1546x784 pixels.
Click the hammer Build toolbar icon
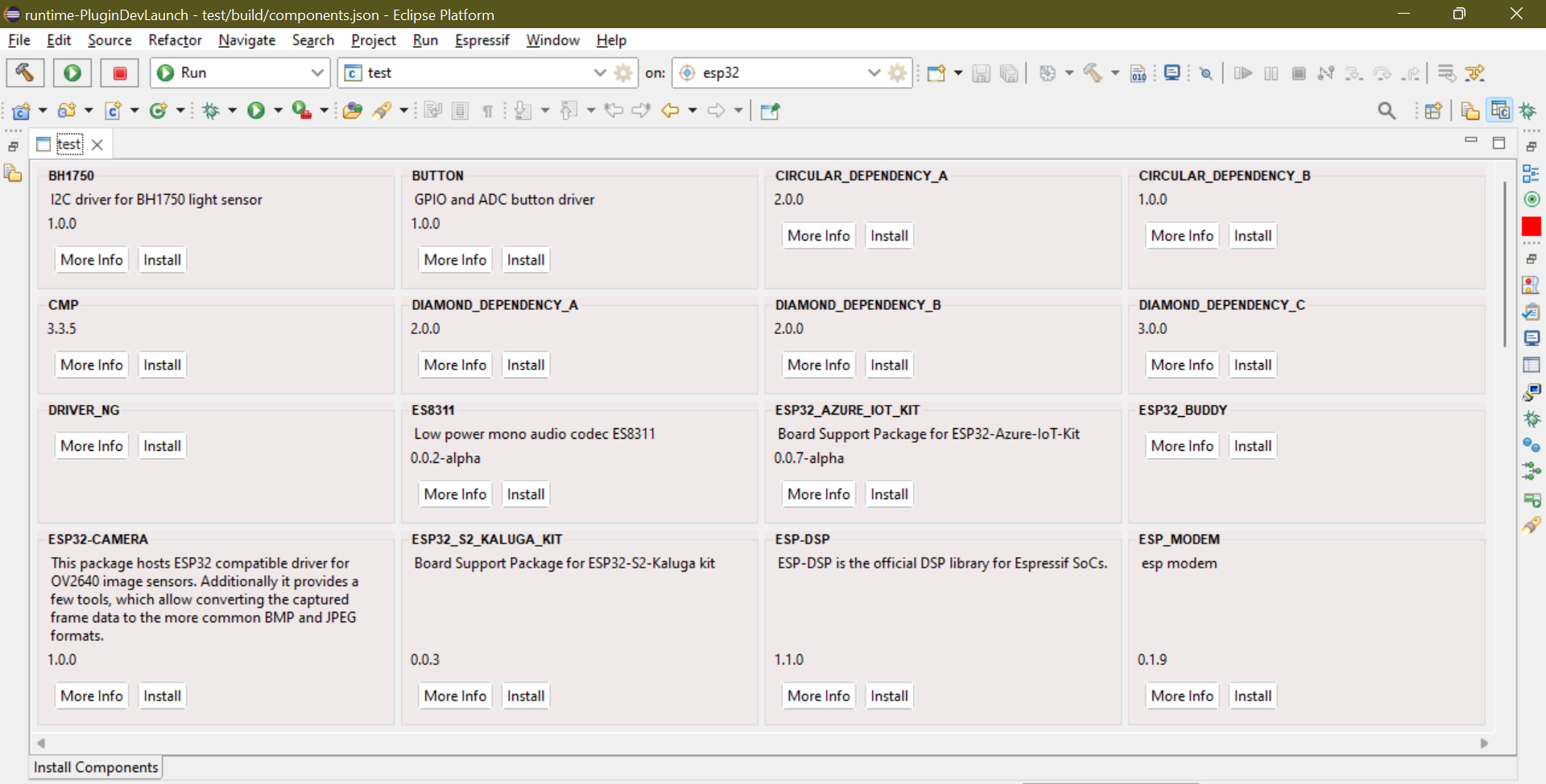pyautogui.click(x=1093, y=73)
